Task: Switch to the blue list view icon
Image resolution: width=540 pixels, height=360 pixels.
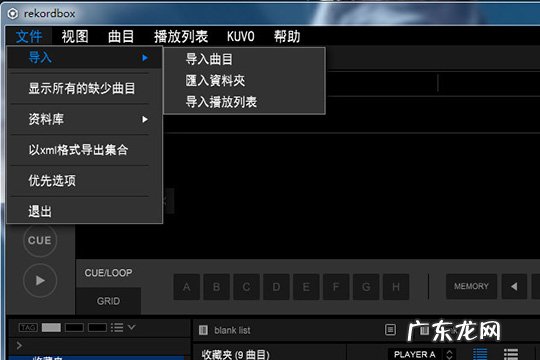Action: [x=480, y=354]
